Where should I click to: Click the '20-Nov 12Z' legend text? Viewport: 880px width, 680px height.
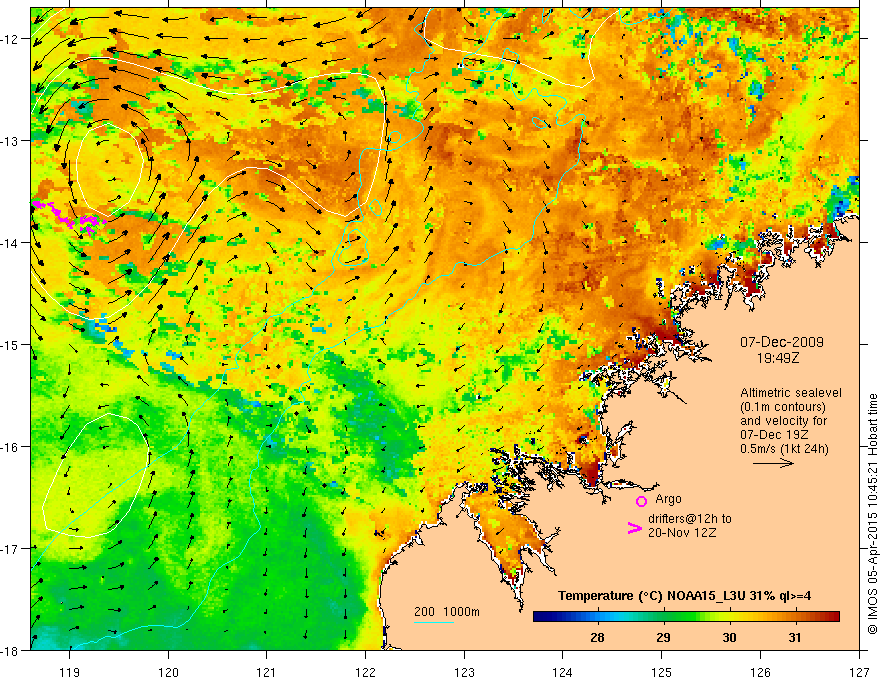click(x=682, y=533)
